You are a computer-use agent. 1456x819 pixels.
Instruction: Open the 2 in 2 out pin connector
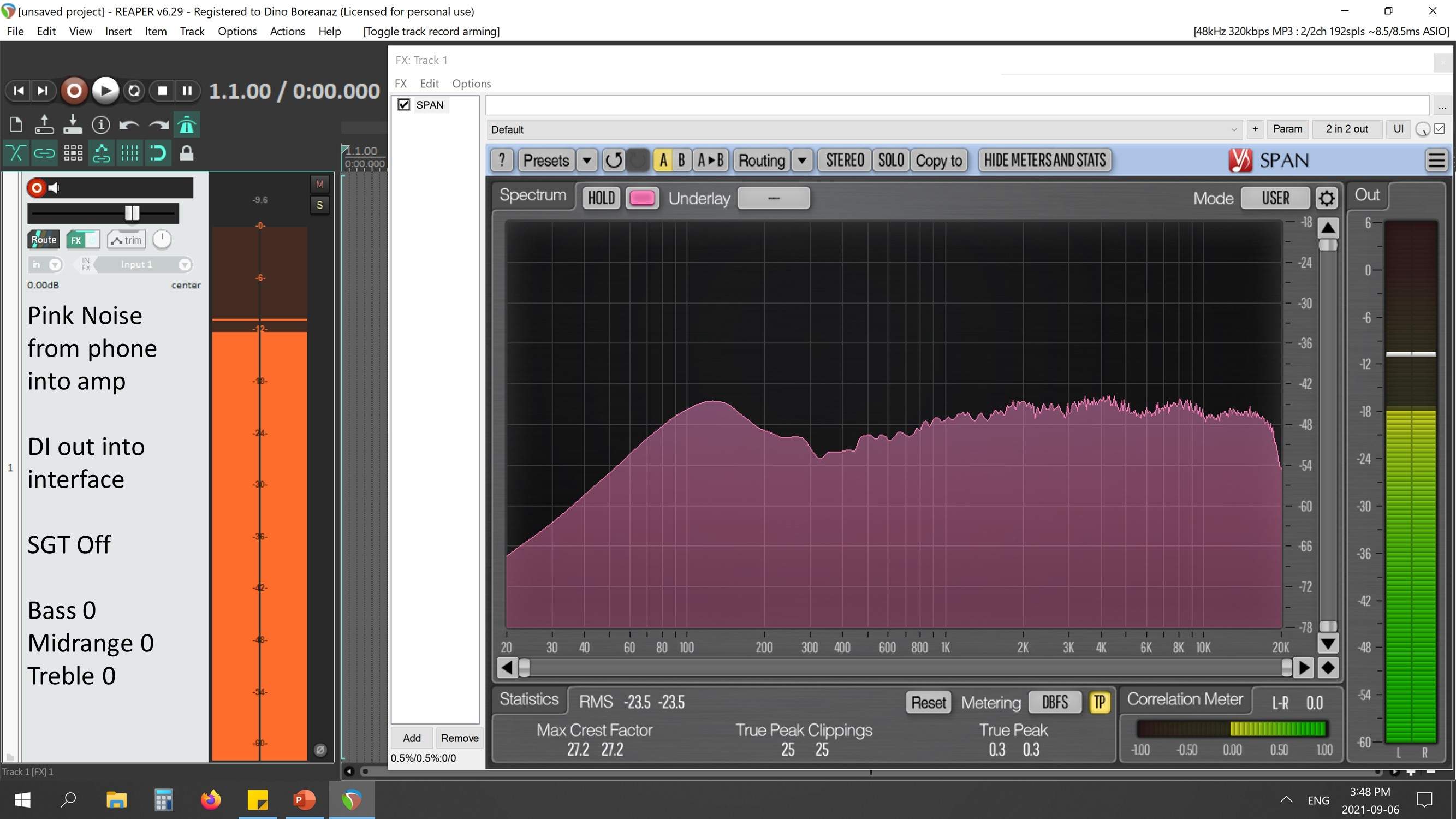pos(1347,129)
